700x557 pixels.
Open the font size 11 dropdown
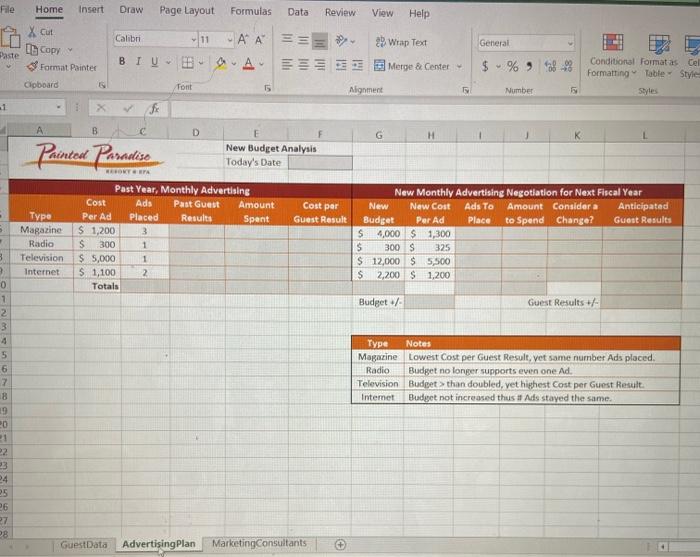pyautogui.click(x=230, y=40)
